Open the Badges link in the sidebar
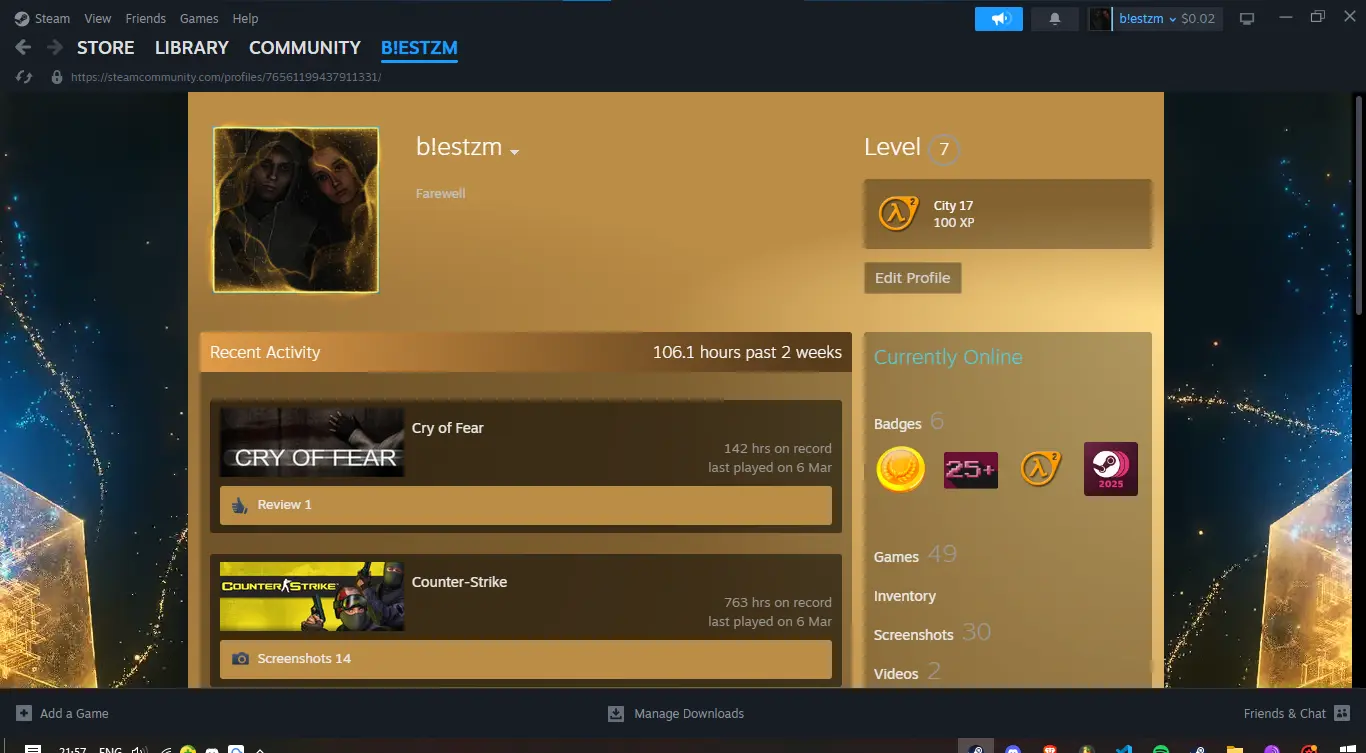1366x753 pixels. coord(898,424)
